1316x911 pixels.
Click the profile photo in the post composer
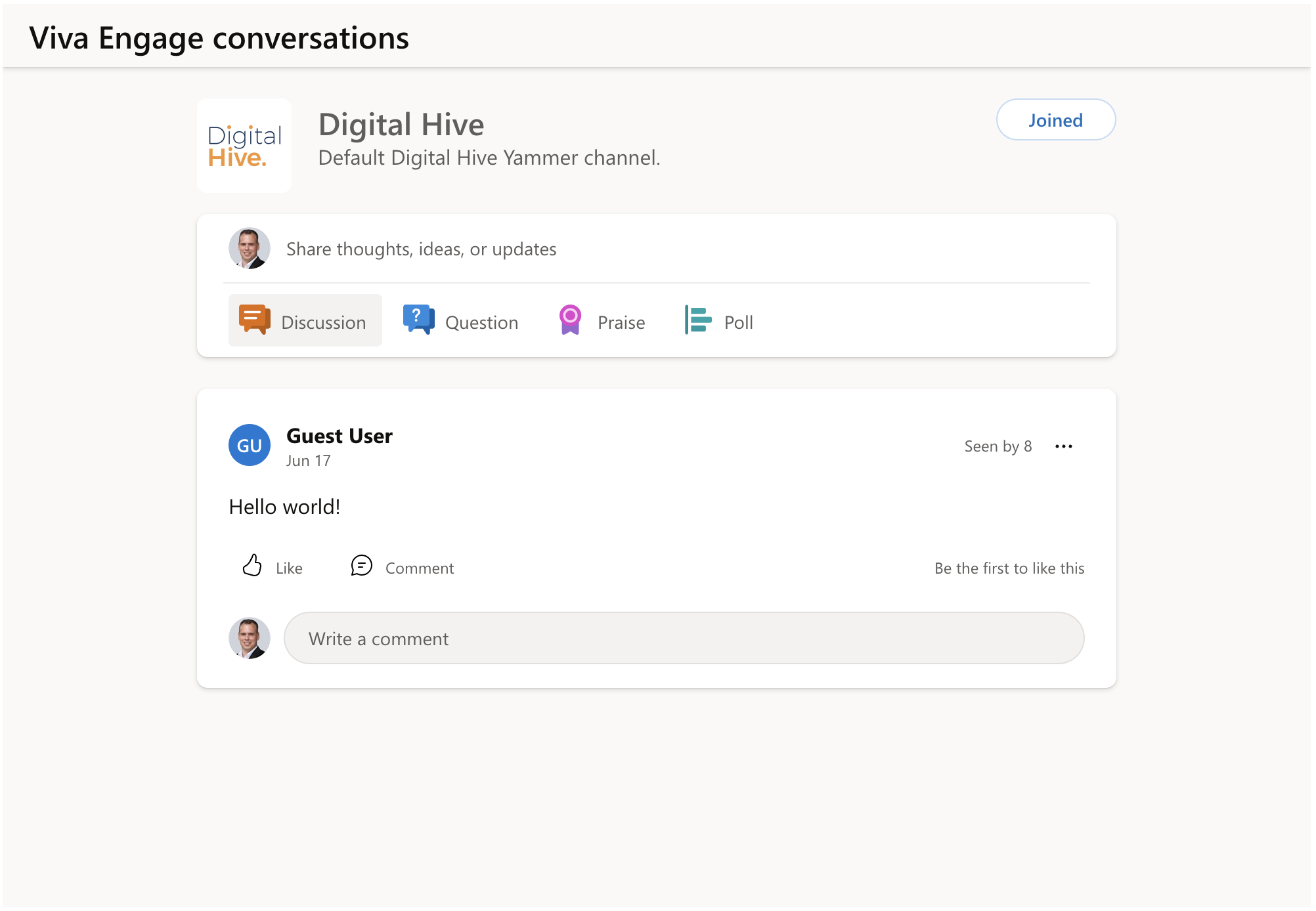(250, 249)
